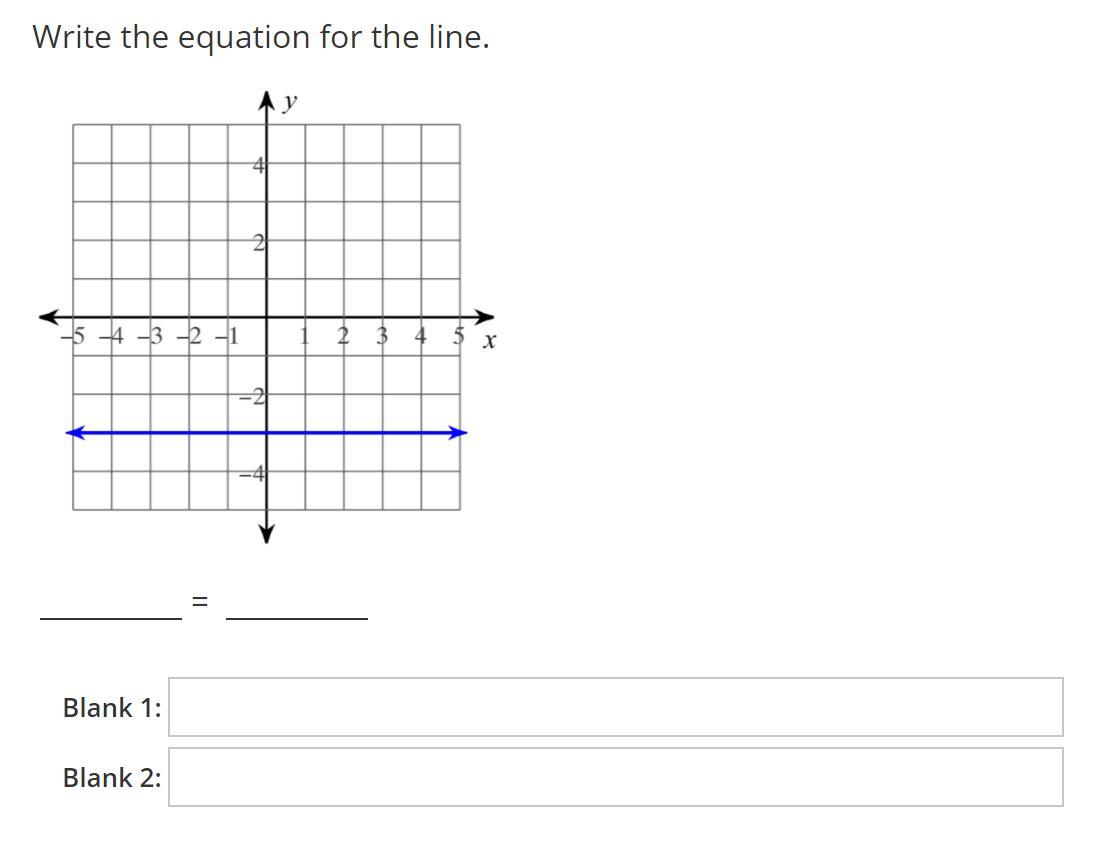The image size is (1107, 856).
Task: Click the 'Write the equation for the line' text
Action: [261, 37]
